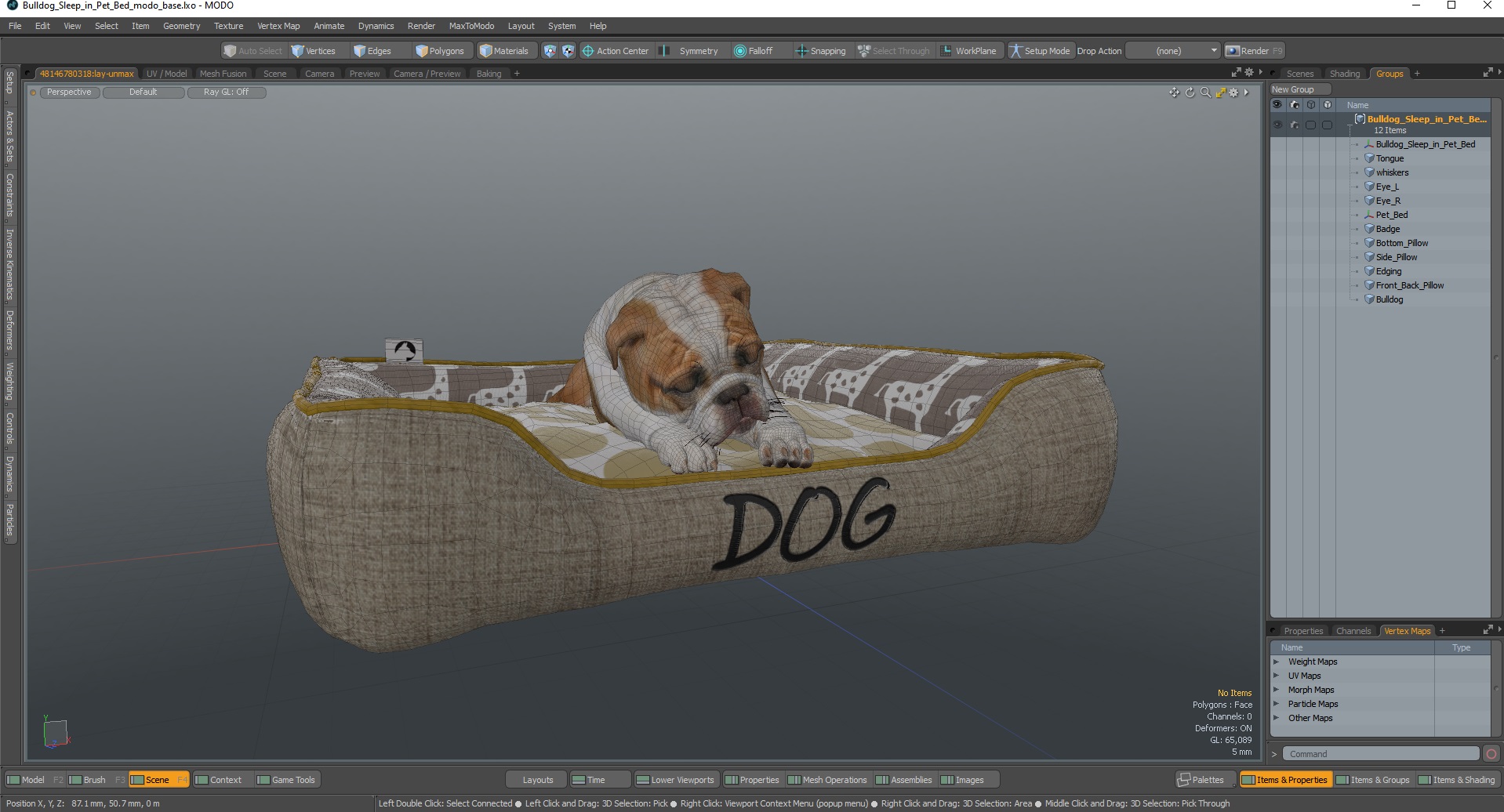Open the Layouts button
This screenshot has width=1504, height=812.
538,780
